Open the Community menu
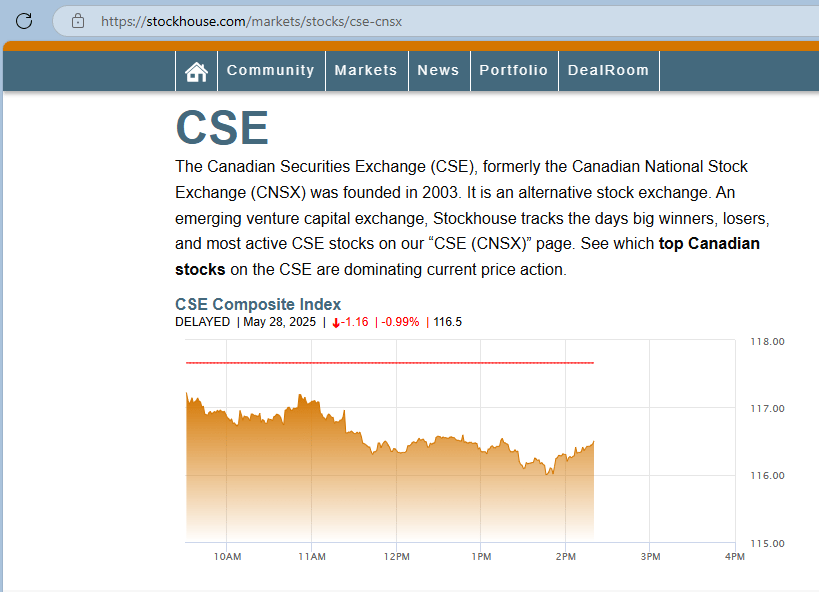This screenshot has width=819, height=592. pyautogui.click(x=270, y=70)
